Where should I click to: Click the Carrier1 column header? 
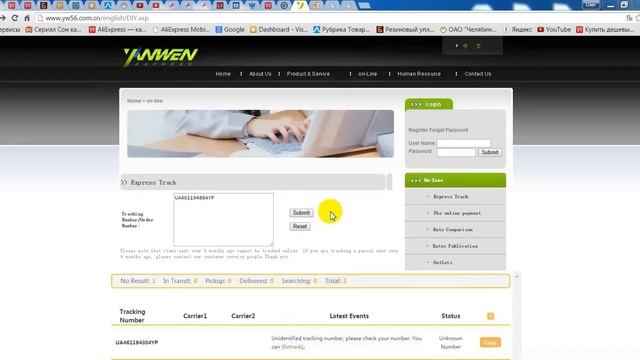195,316
